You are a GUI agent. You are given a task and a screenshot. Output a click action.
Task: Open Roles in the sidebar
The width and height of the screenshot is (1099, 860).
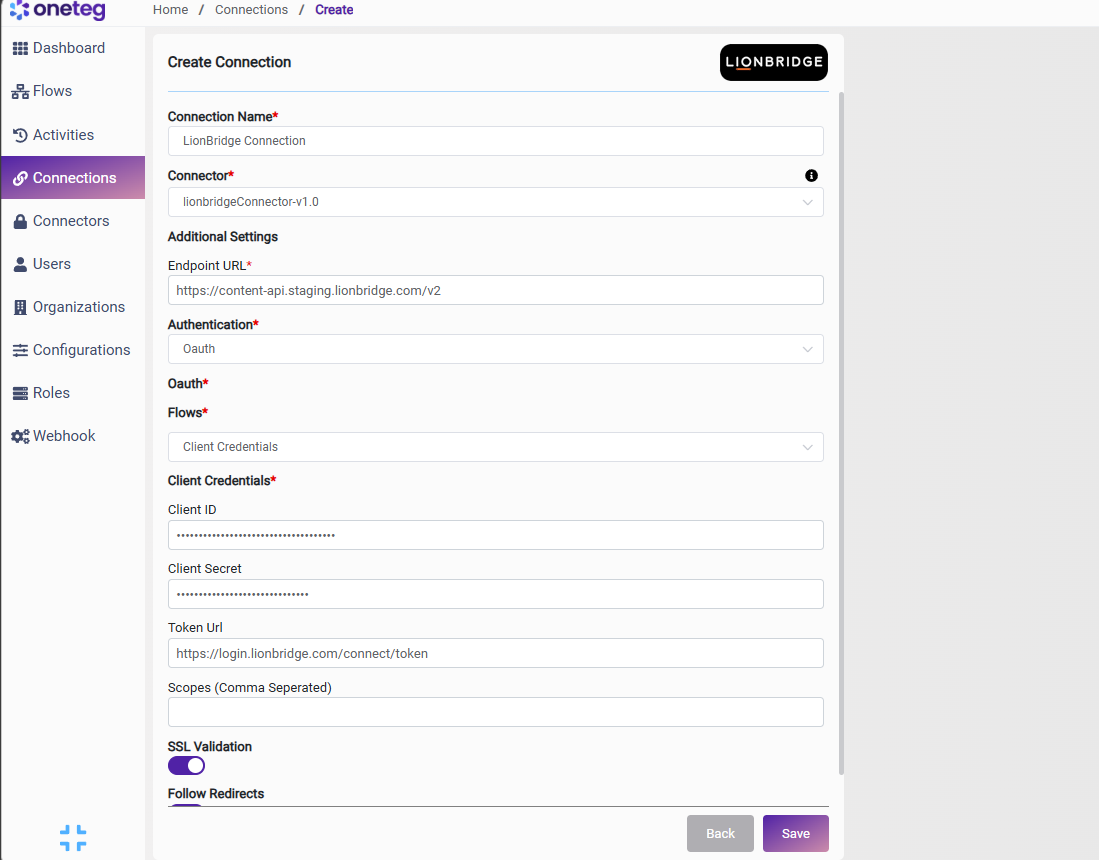click(73, 393)
